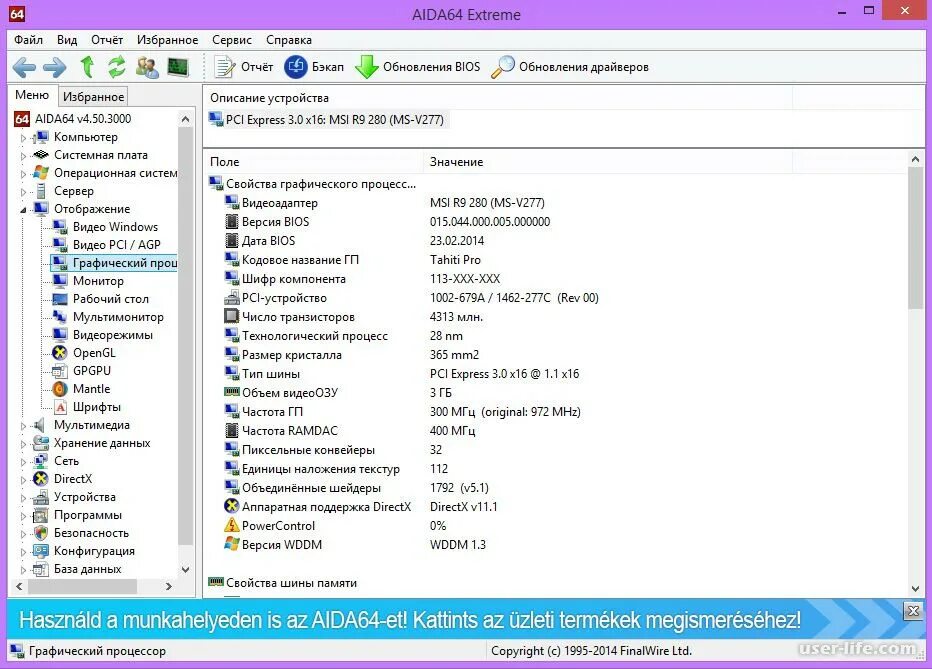Click the GPGPU icon in the tree
932x669 pixels.
pos(59,371)
